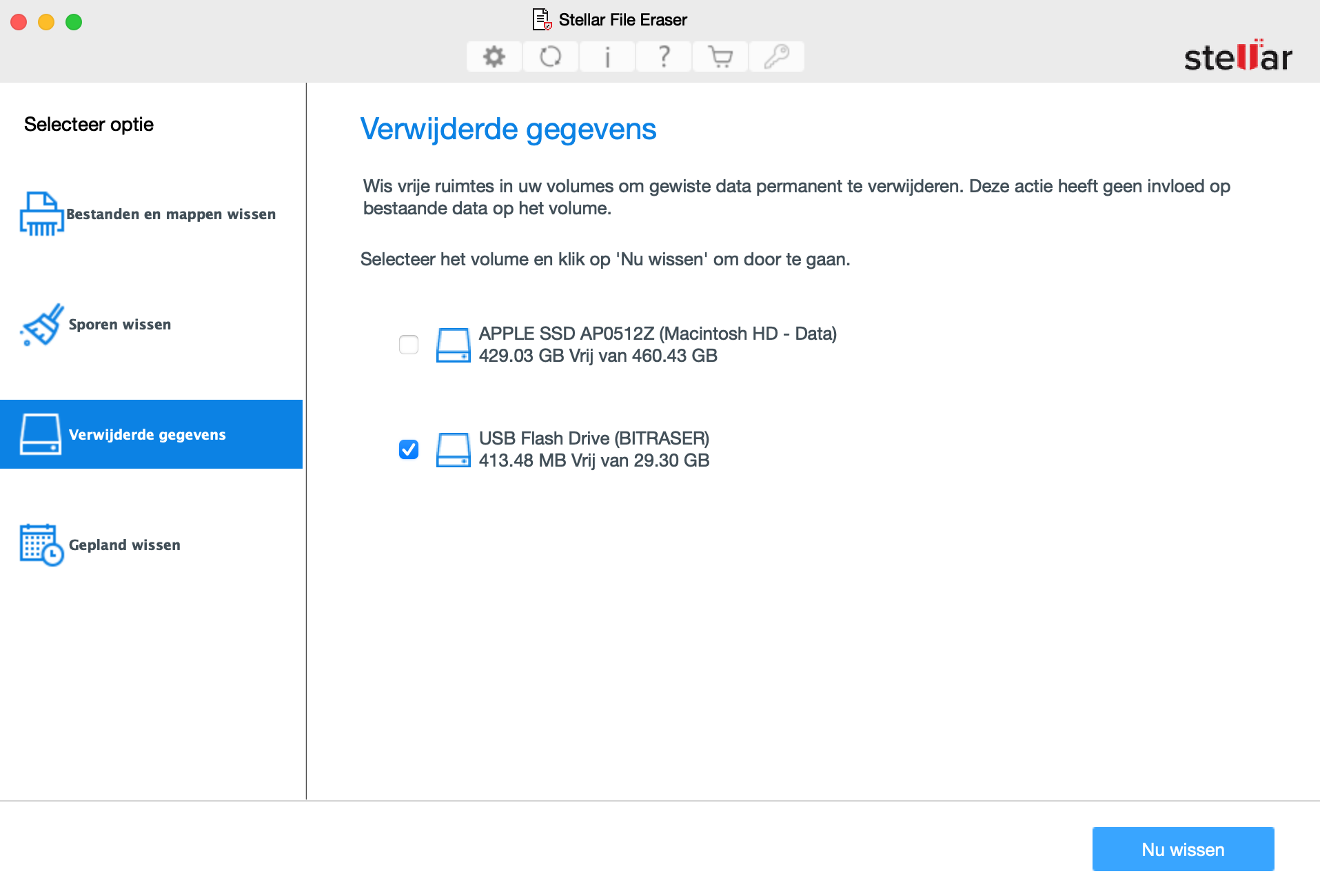1320x896 pixels.
Task: Select Sporen wissen option
Action: click(152, 324)
